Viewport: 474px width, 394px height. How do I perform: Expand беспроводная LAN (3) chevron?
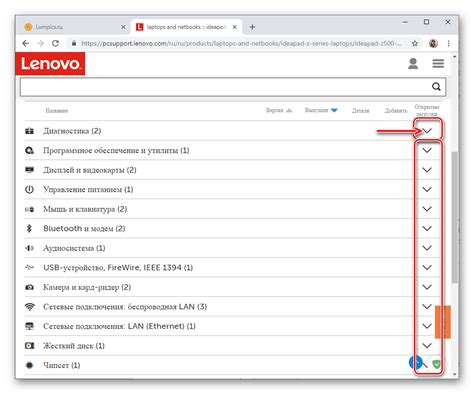pyautogui.click(x=427, y=307)
